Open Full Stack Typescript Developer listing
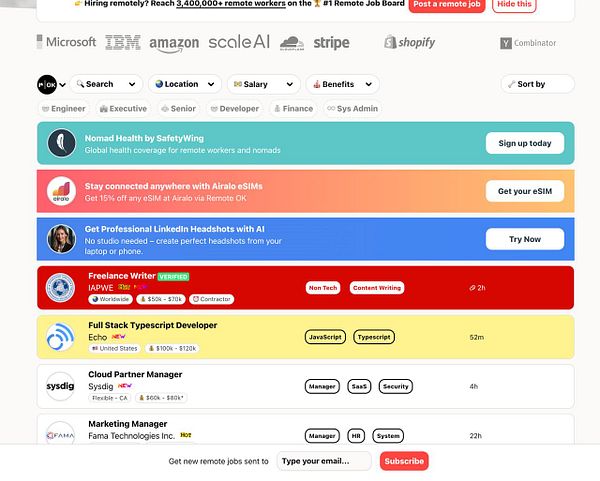 point(305,337)
